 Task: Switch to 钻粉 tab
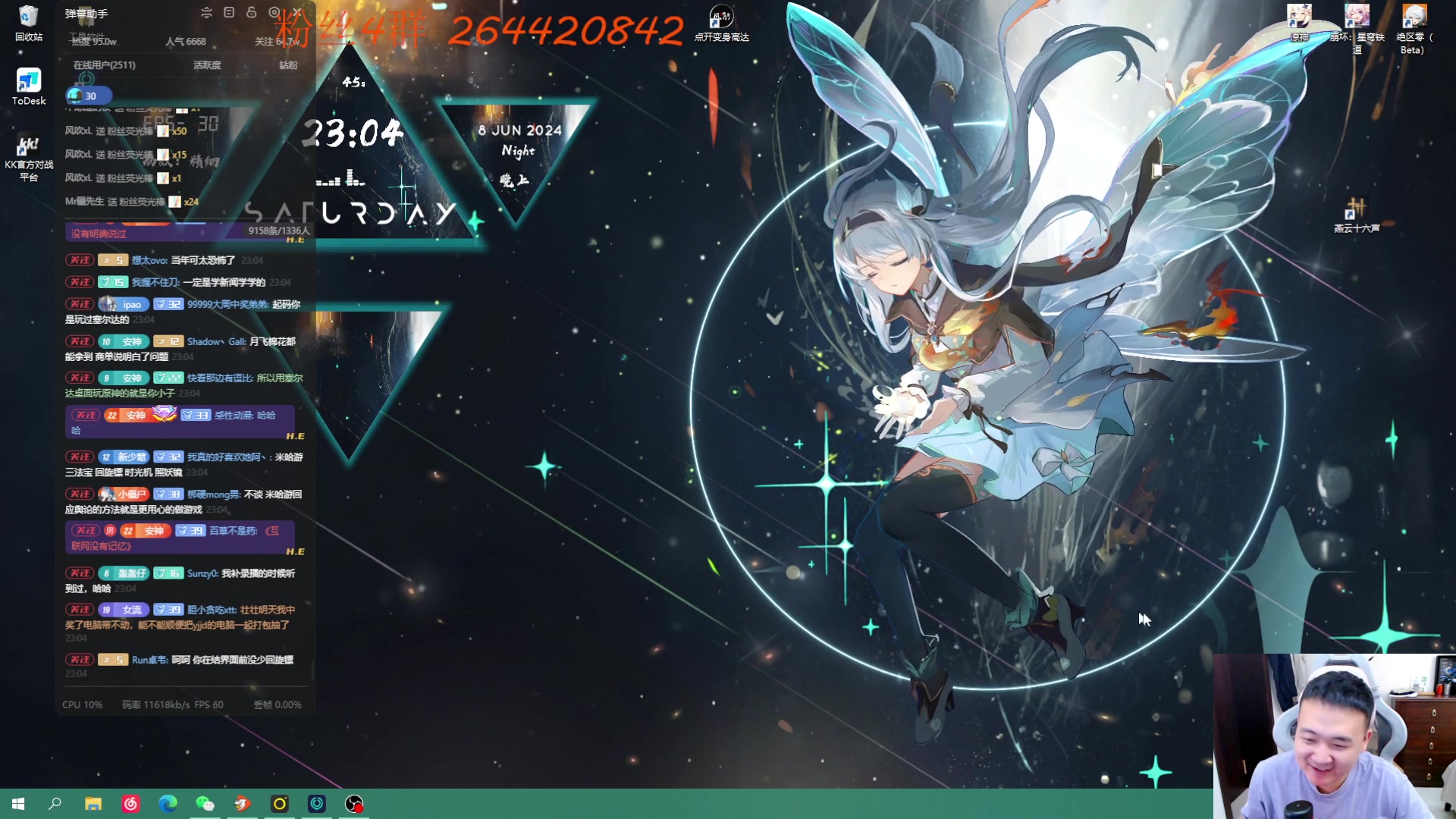(288, 65)
